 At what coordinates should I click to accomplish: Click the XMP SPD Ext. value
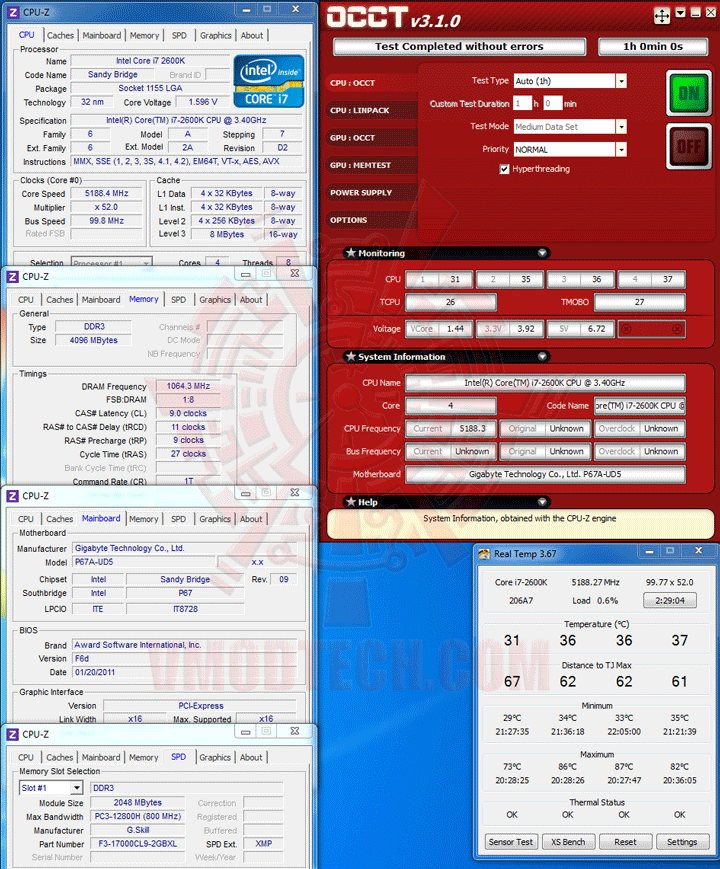tap(264, 844)
